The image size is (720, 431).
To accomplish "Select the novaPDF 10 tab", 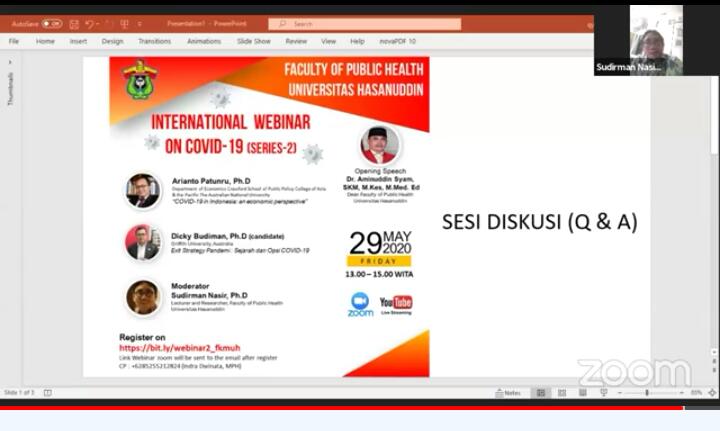I will click(397, 41).
